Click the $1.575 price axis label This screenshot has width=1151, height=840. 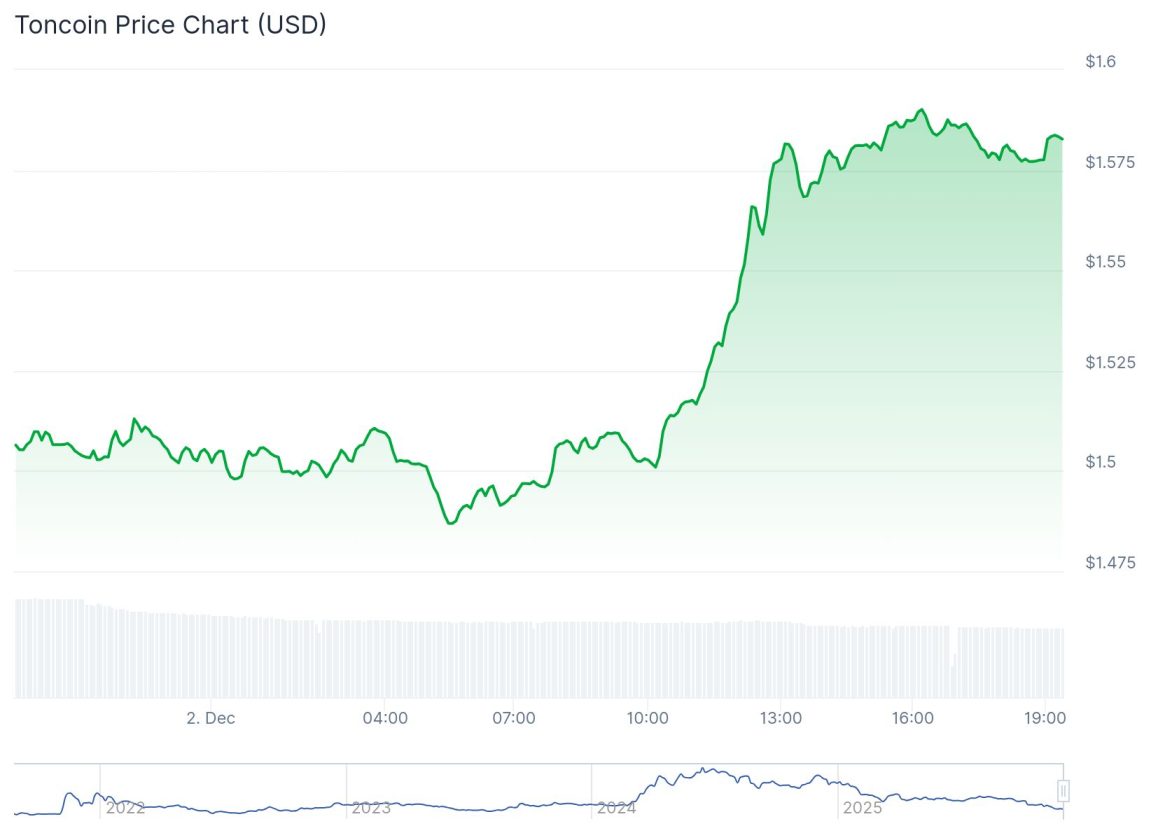(x=1108, y=162)
